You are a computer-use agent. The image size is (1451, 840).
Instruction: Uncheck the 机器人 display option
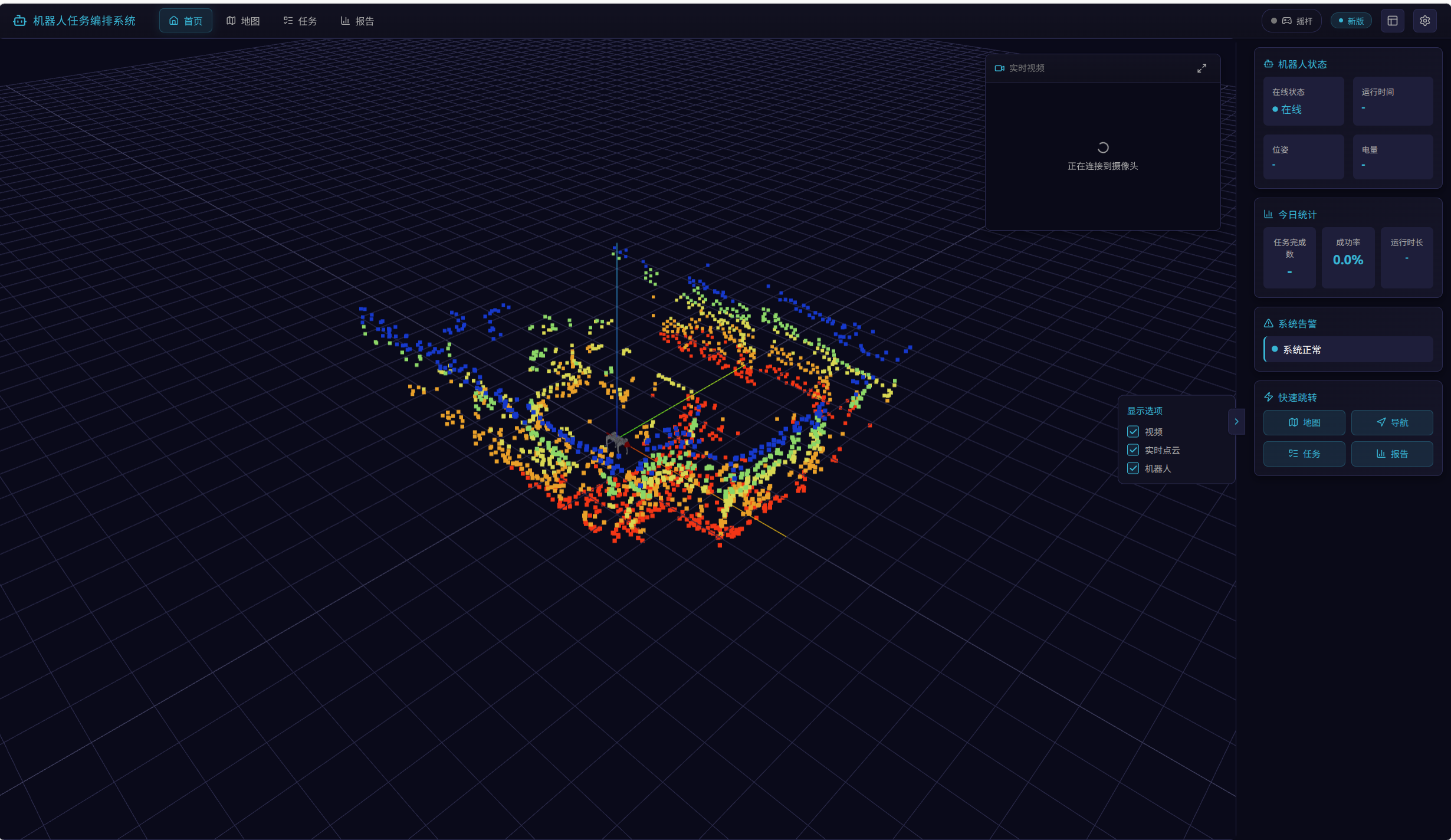pyautogui.click(x=1133, y=468)
